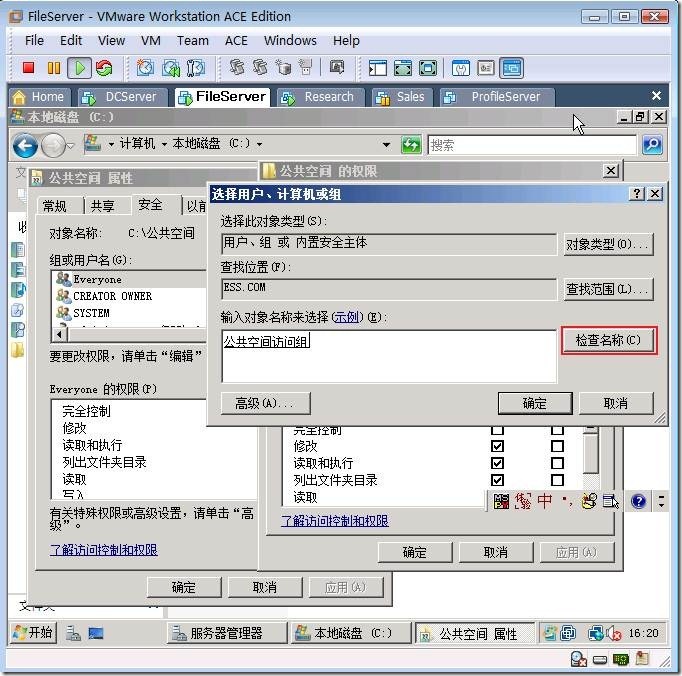Click the Summary View toolbar icon

(x=461, y=68)
